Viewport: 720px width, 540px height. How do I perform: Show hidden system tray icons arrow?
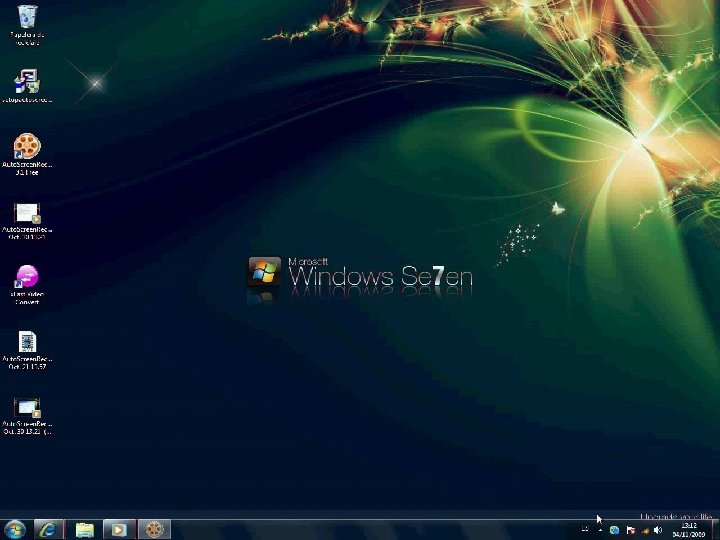click(600, 530)
